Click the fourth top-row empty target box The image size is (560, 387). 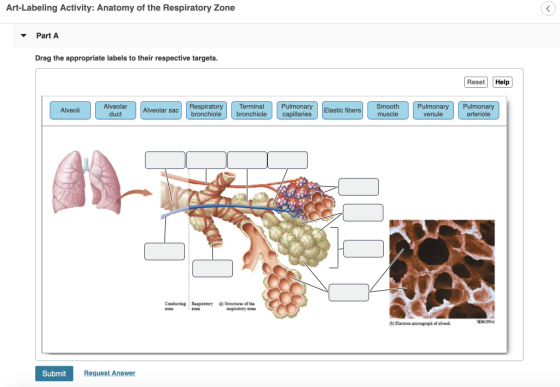288,160
